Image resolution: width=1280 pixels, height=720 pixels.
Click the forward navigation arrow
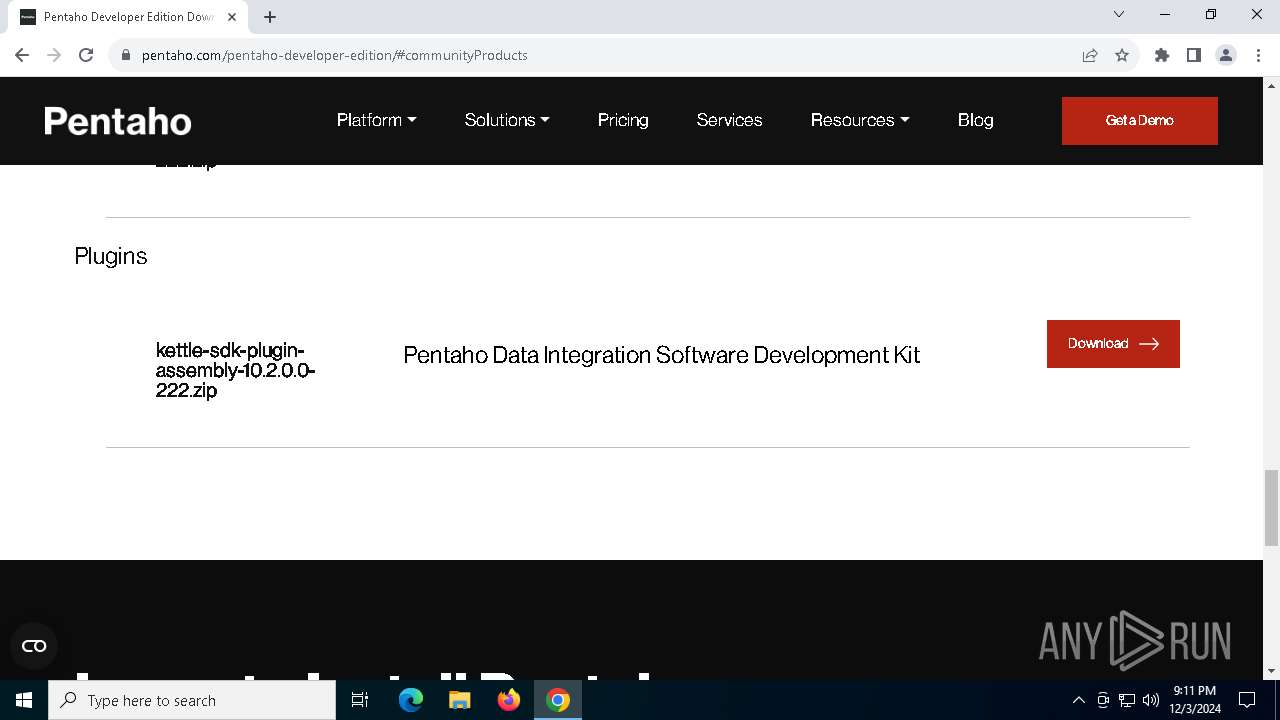coord(54,55)
